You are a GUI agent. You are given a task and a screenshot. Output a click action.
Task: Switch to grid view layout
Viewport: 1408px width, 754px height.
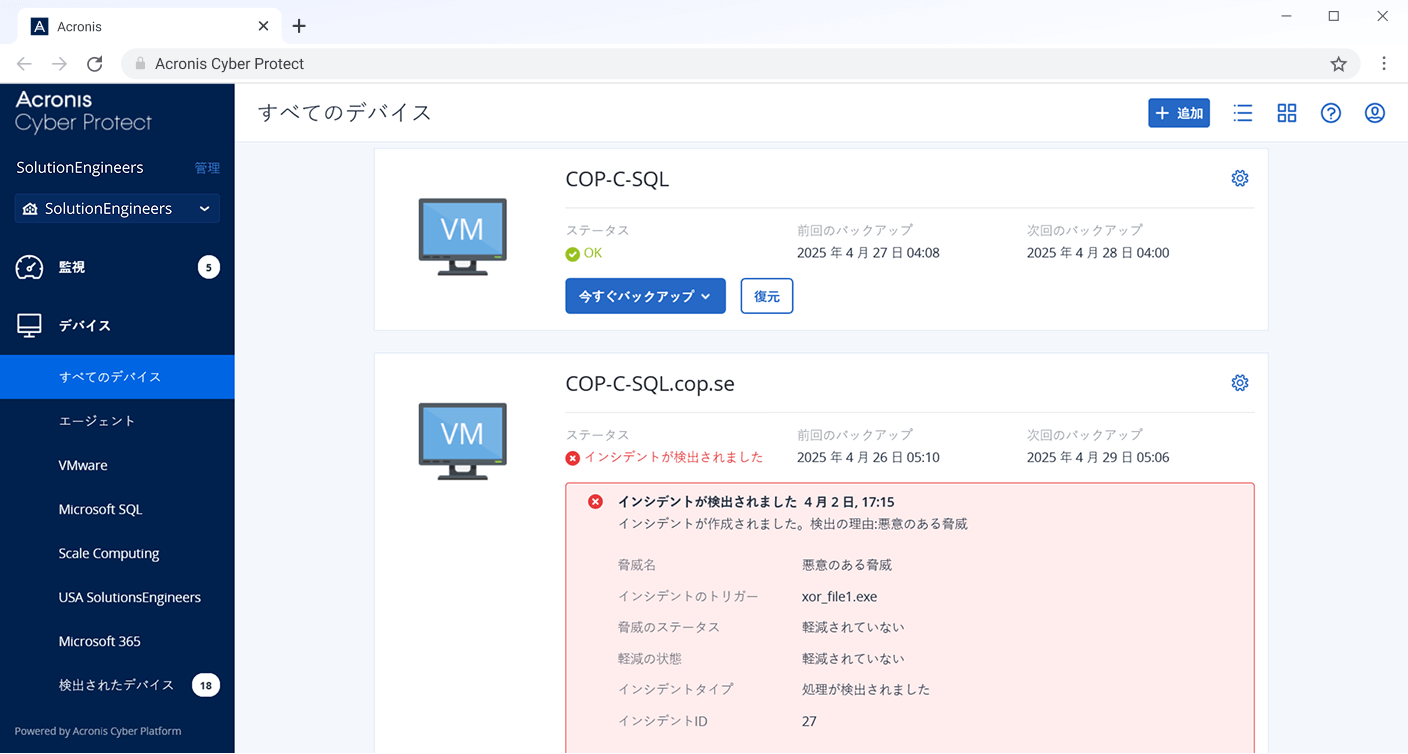pos(1287,113)
